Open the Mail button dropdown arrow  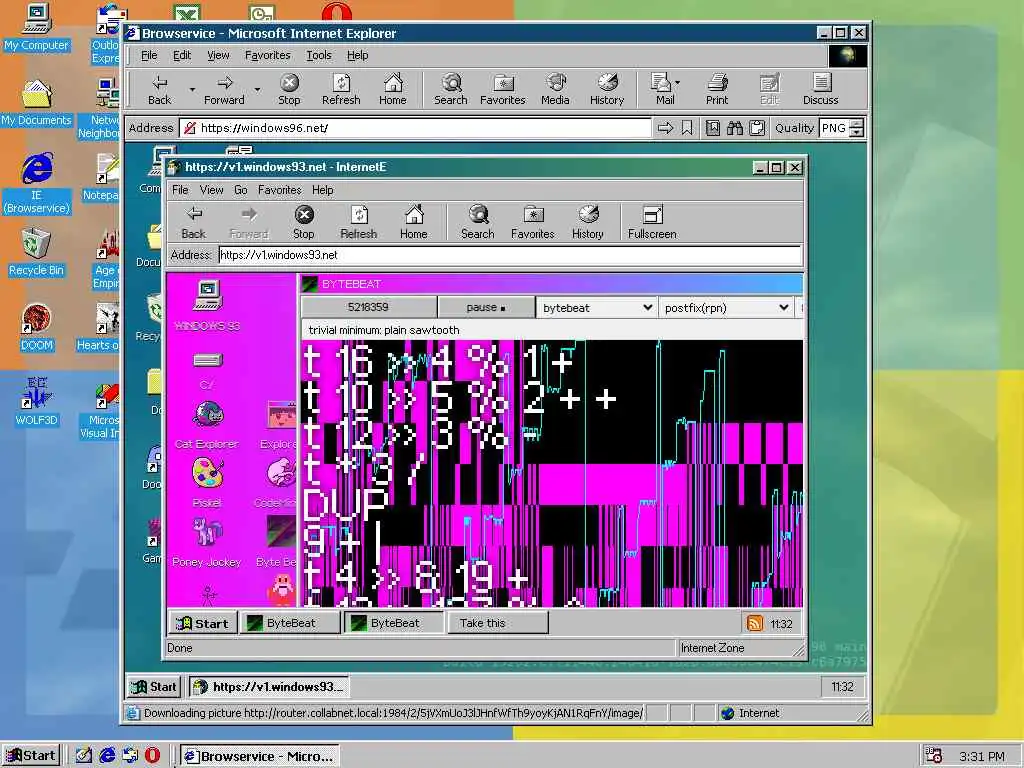(x=677, y=83)
